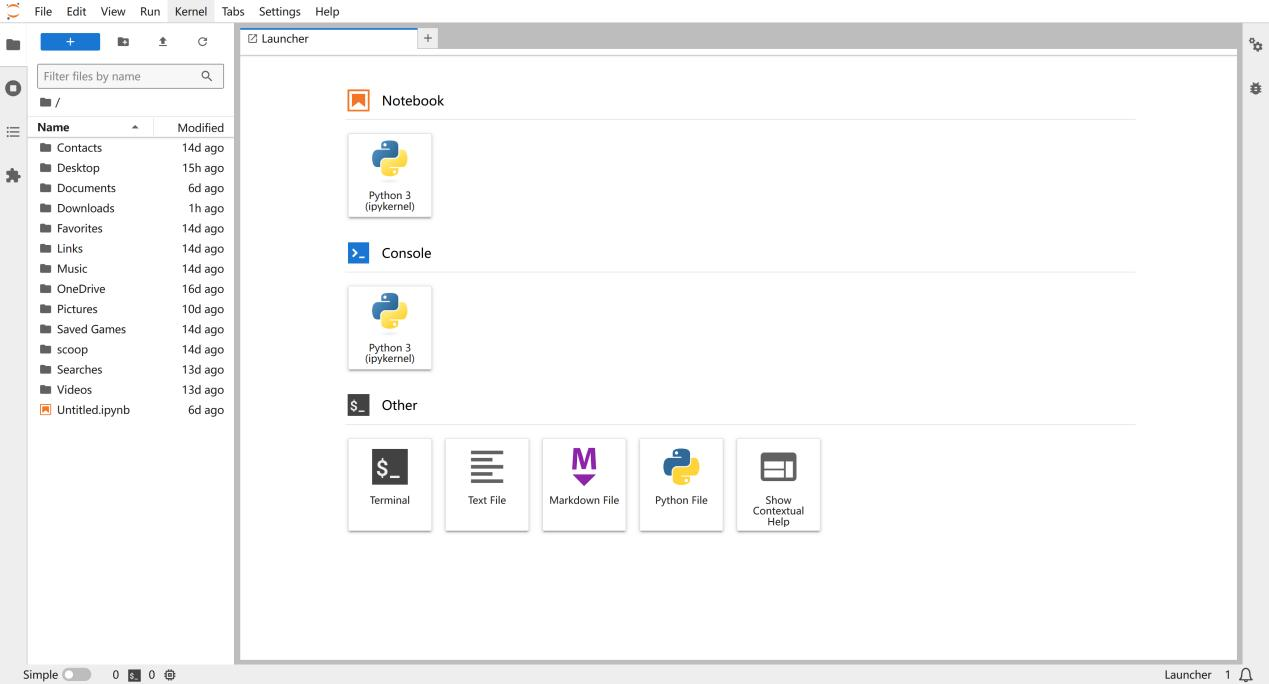Open Running Terminals and Kernels sidebar
Image resolution: width=1269 pixels, height=684 pixels.
pyautogui.click(x=13, y=88)
